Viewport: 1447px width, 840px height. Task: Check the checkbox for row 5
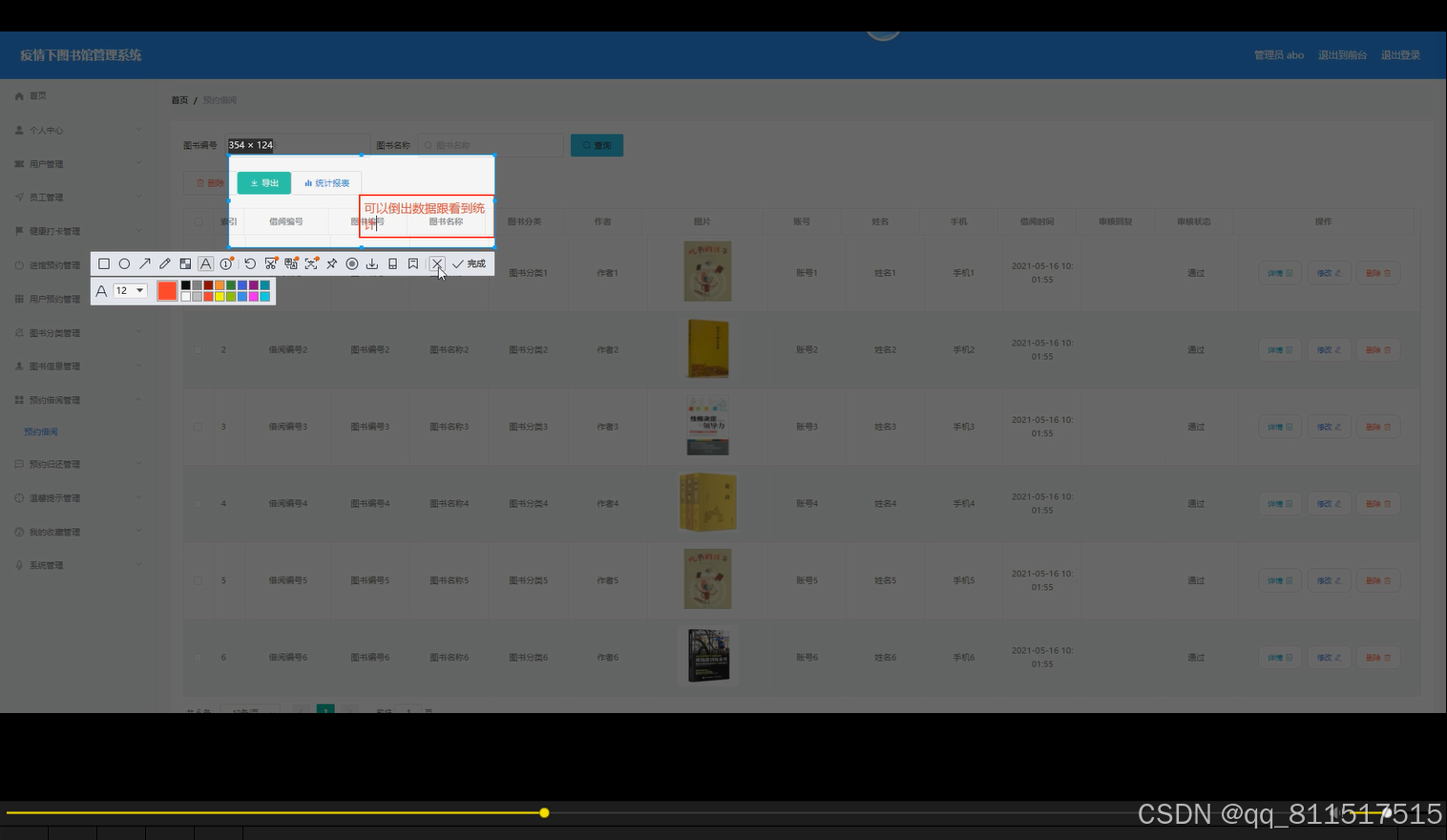point(199,580)
